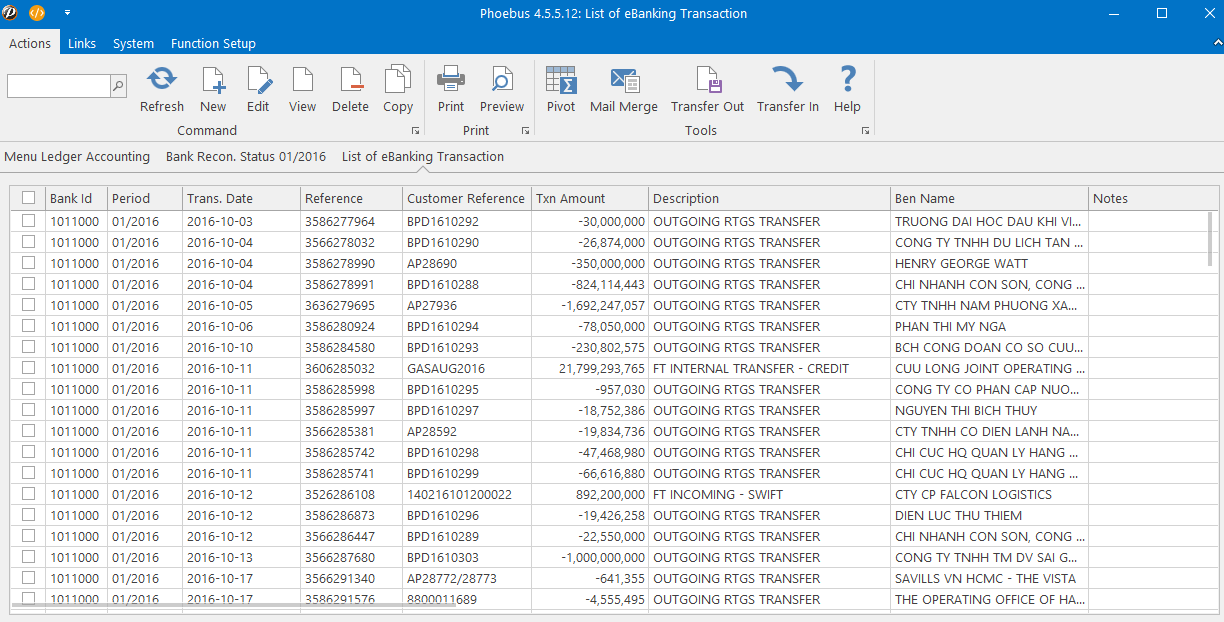Select the PHAN THI MY NGA cell
This screenshot has height=622, width=1224.
[989, 326]
